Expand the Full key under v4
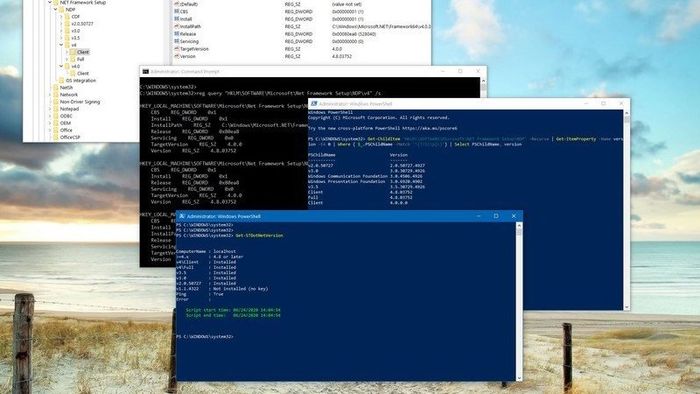Screen dimensions: 700x394 coord(67,59)
